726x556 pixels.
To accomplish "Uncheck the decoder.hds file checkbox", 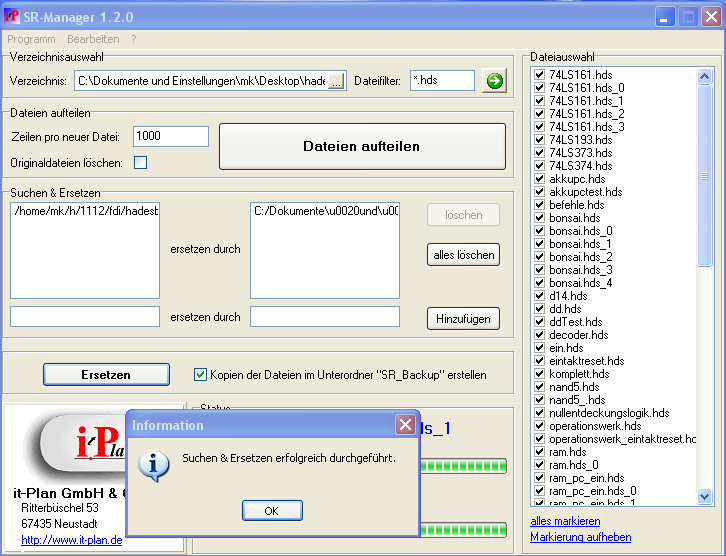I will point(540,335).
